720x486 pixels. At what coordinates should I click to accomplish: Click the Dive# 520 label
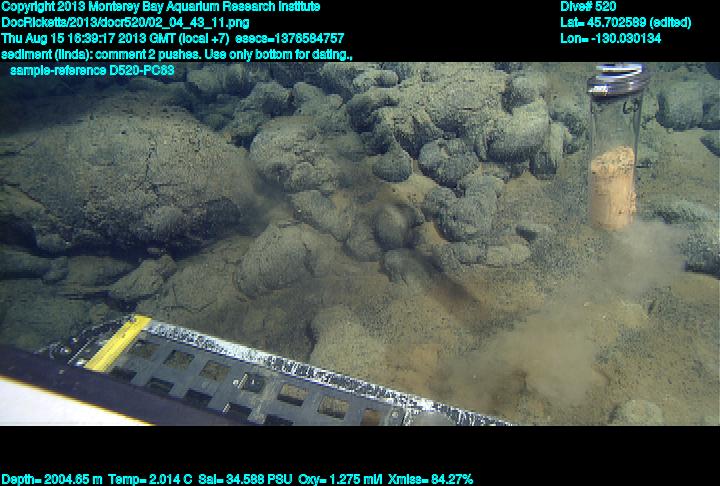tap(588, 7)
